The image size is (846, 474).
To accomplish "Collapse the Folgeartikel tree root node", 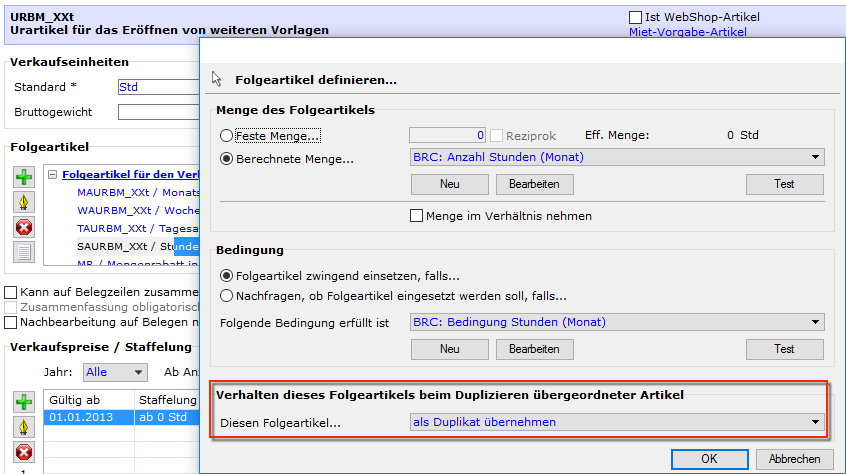I will 52,174.
